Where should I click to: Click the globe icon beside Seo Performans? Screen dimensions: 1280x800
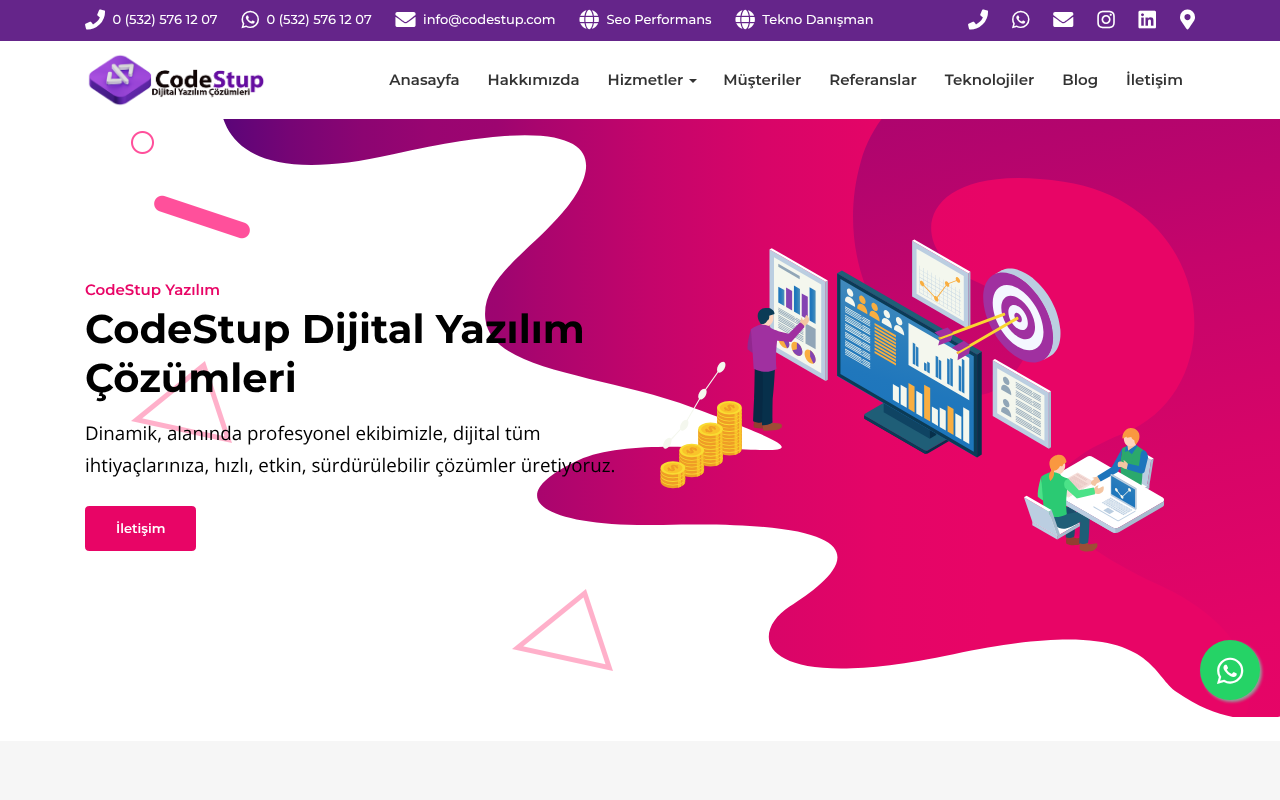(589, 20)
